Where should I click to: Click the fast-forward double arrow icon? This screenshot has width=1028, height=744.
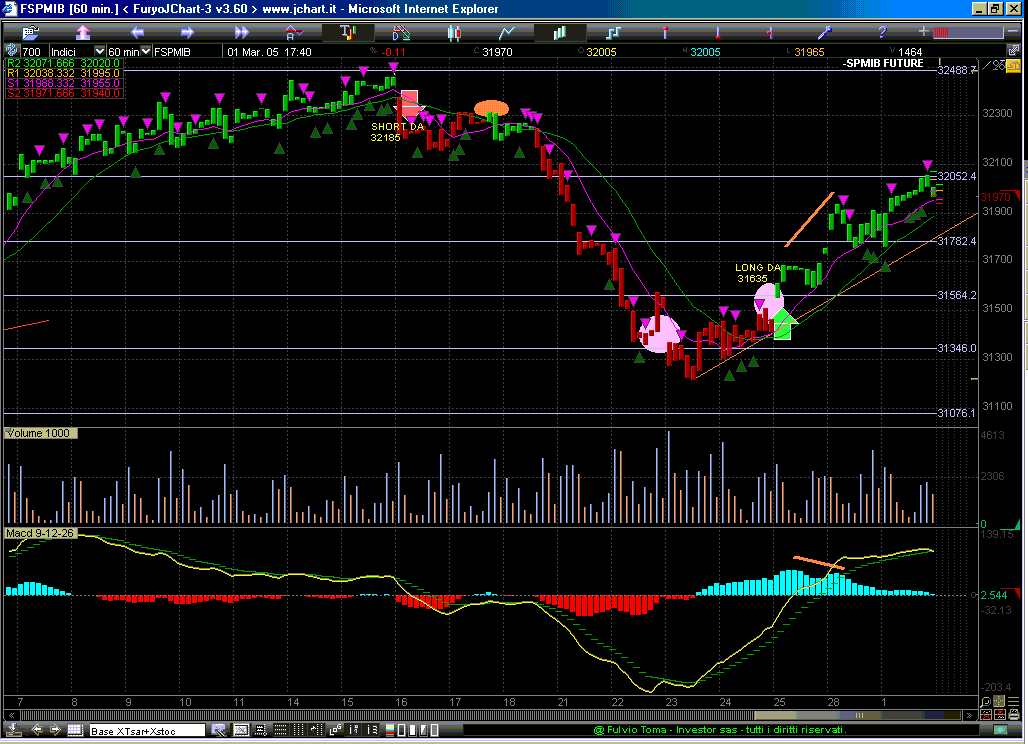coord(238,32)
